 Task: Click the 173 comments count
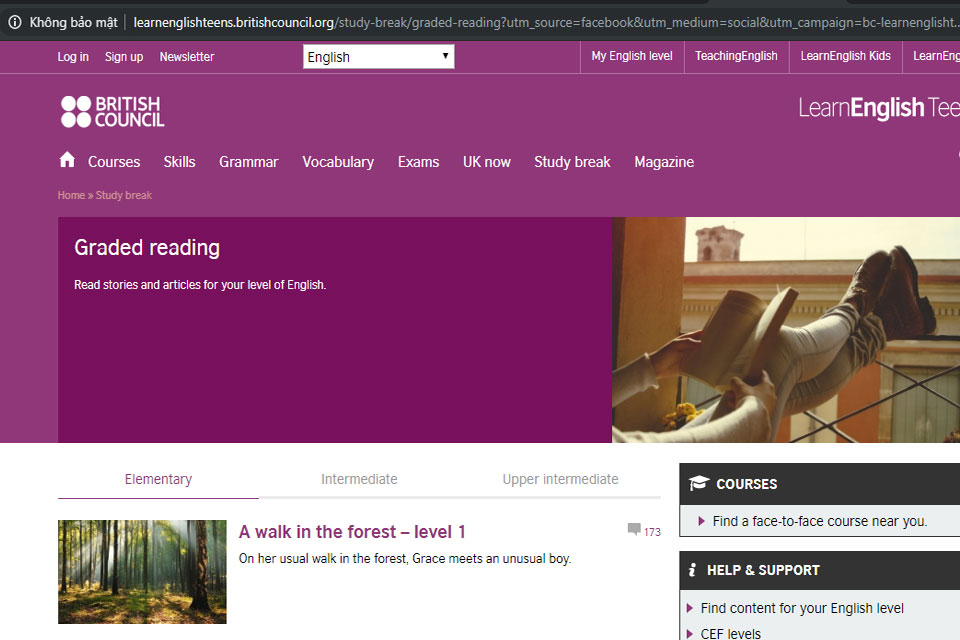(x=652, y=532)
